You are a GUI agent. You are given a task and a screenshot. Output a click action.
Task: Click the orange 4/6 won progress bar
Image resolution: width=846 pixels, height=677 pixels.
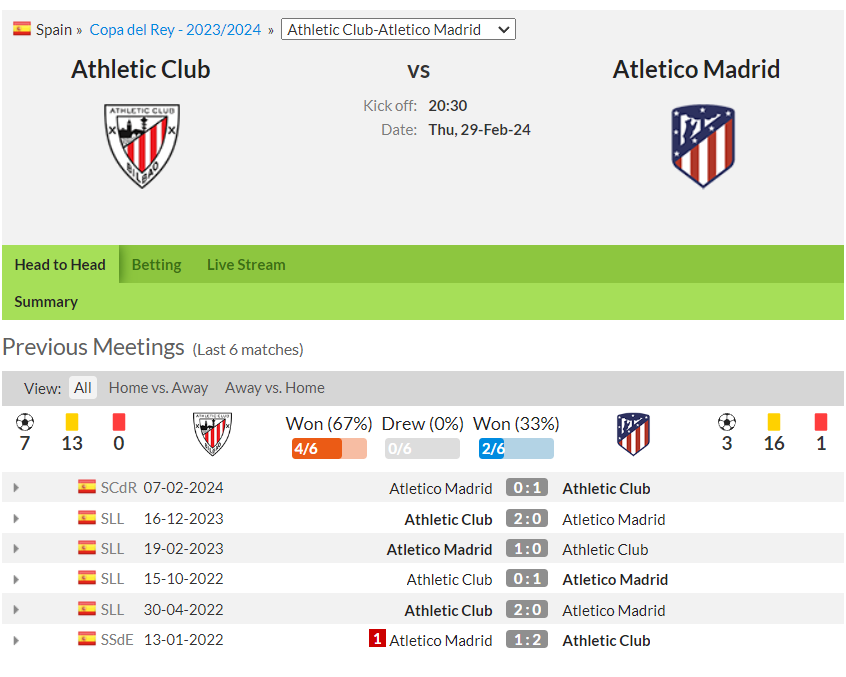329,448
